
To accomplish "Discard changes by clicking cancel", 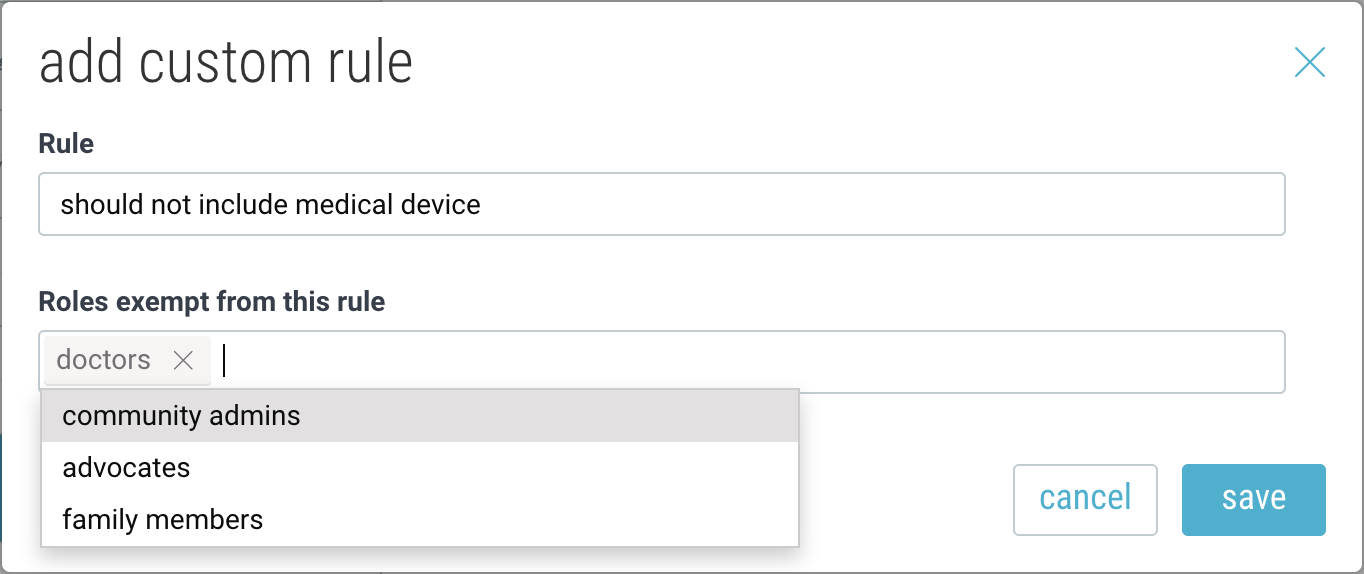I will coord(1085,499).
